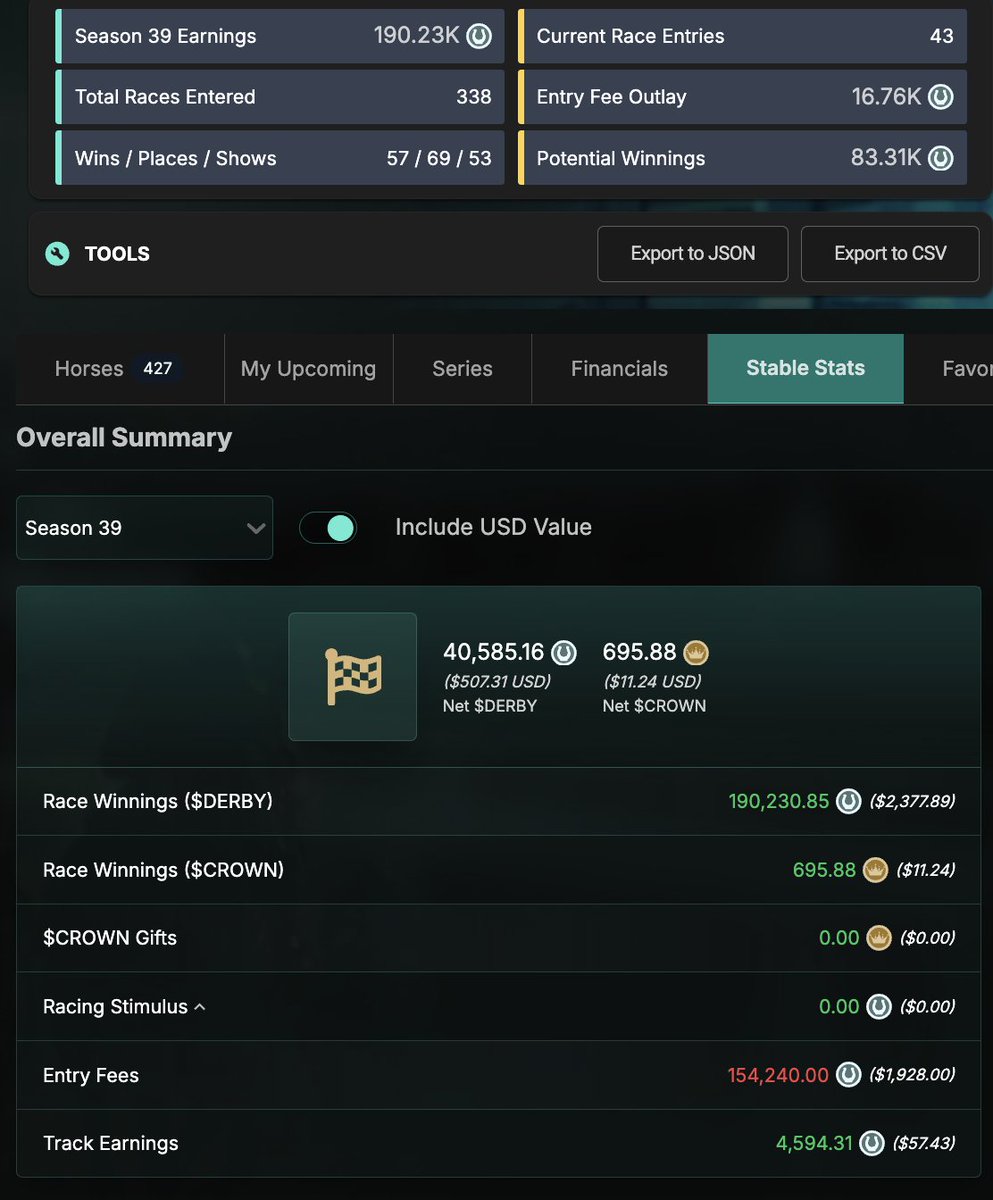Image resolution: width=993 pixels, height=1200 pixels.
Task: Click crown icon in Race Winnings ($CROWN) row
Action: click(875, 870)
